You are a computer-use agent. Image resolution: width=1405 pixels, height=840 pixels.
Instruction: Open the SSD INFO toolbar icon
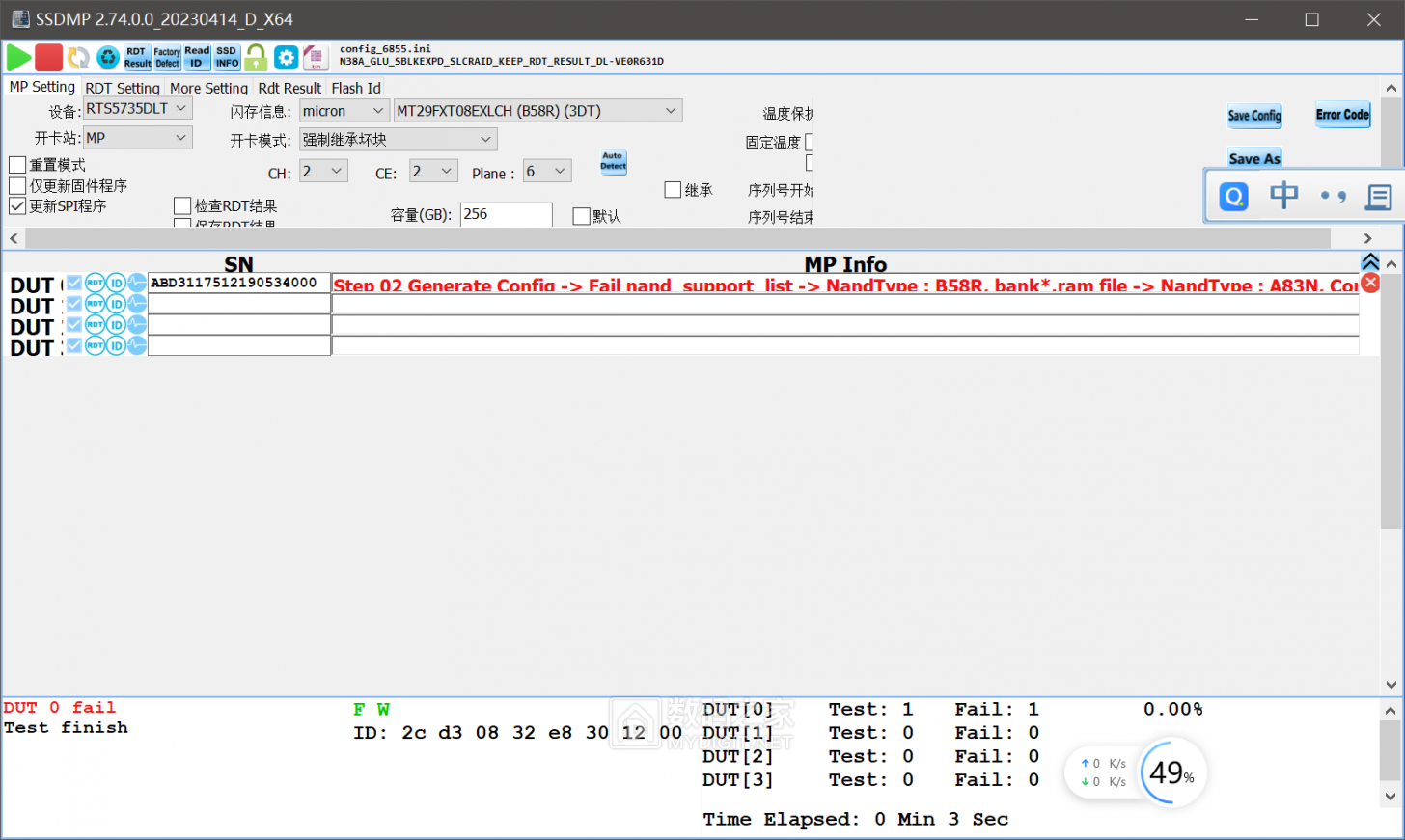tap(227, 58)
